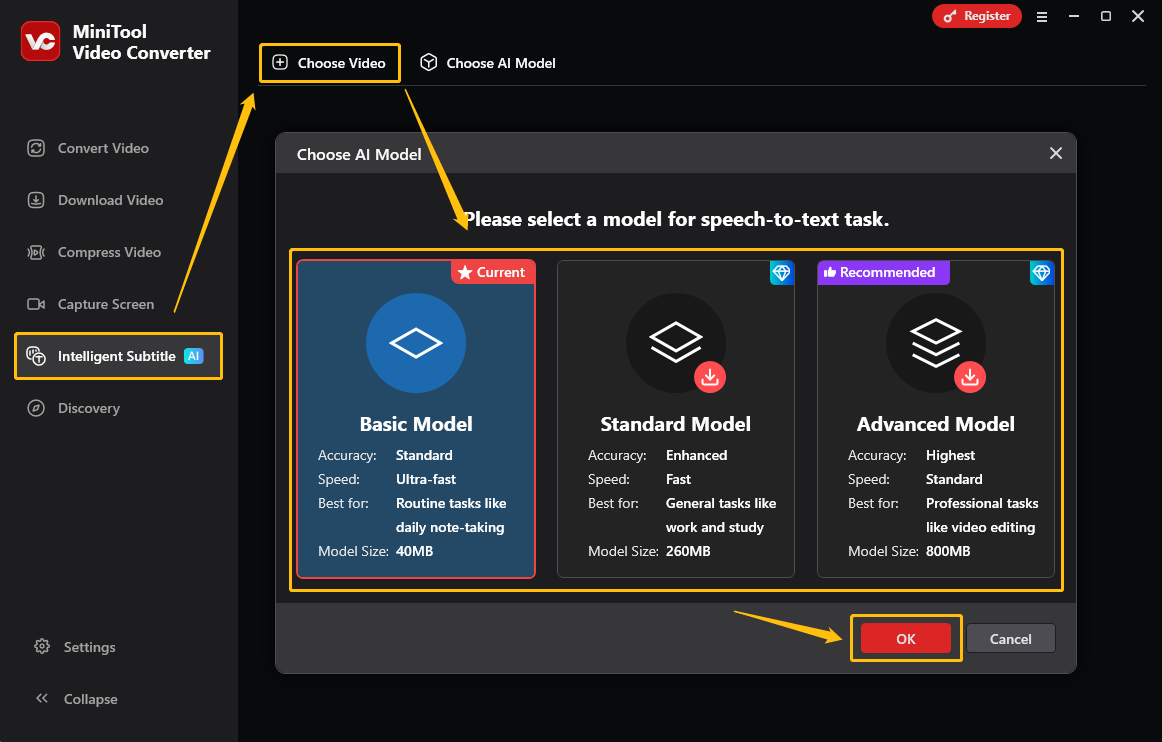Launch the Capture Screen tool
The image size is (1162, 742).
pos(108,304)
